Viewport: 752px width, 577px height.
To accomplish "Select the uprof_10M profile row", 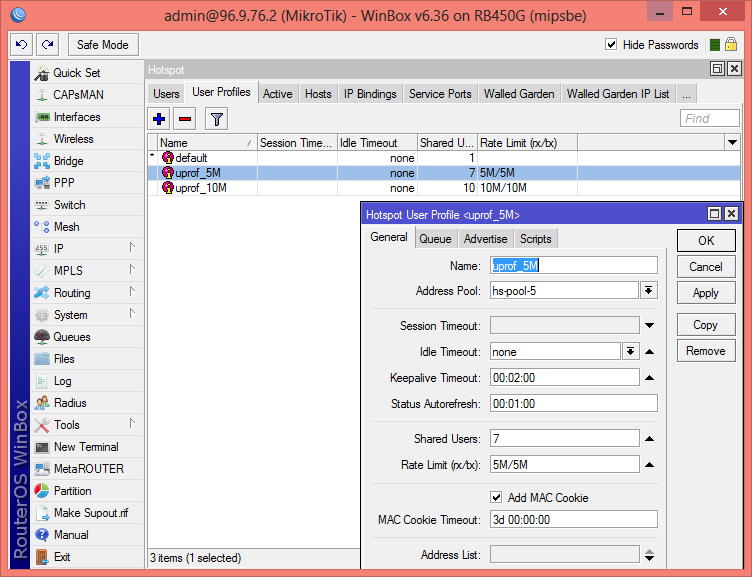I will pos(444,188).
